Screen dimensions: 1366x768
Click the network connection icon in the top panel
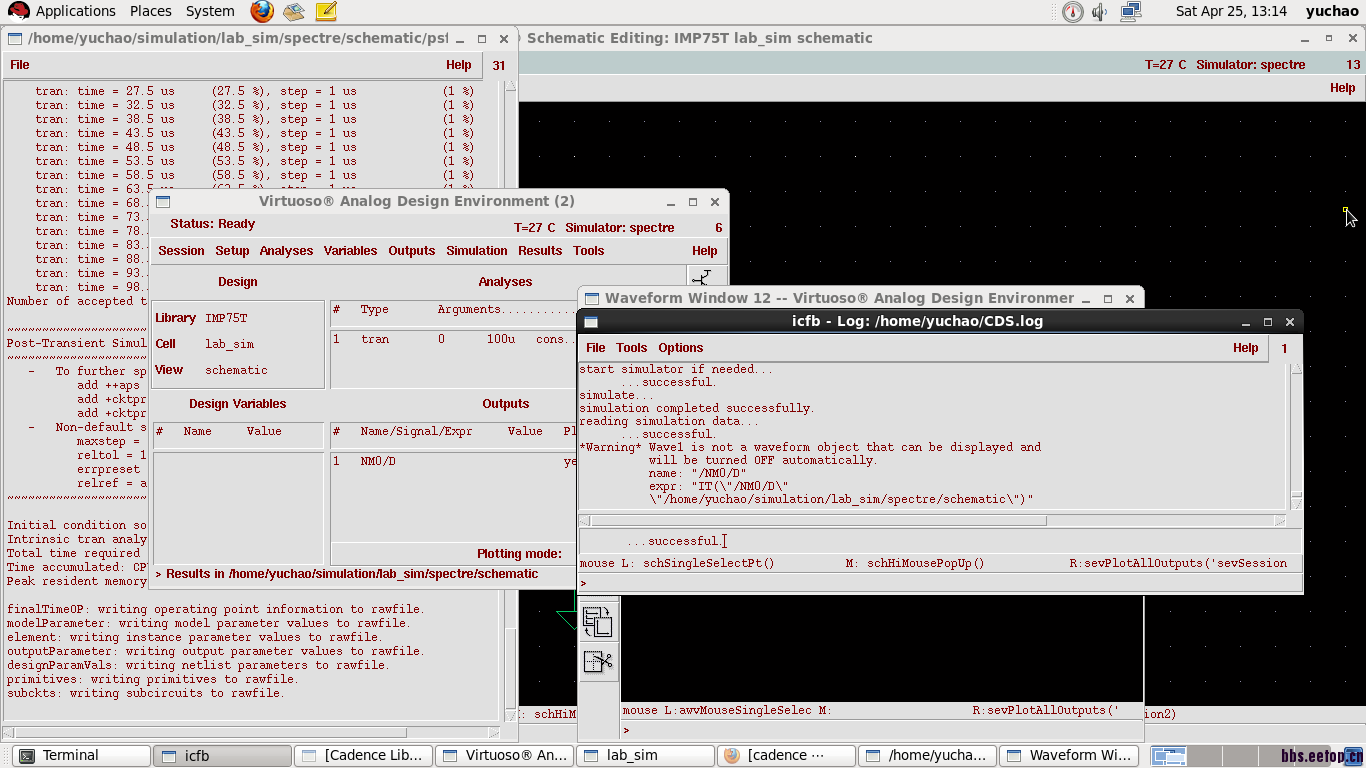[x=1130, y=12]
